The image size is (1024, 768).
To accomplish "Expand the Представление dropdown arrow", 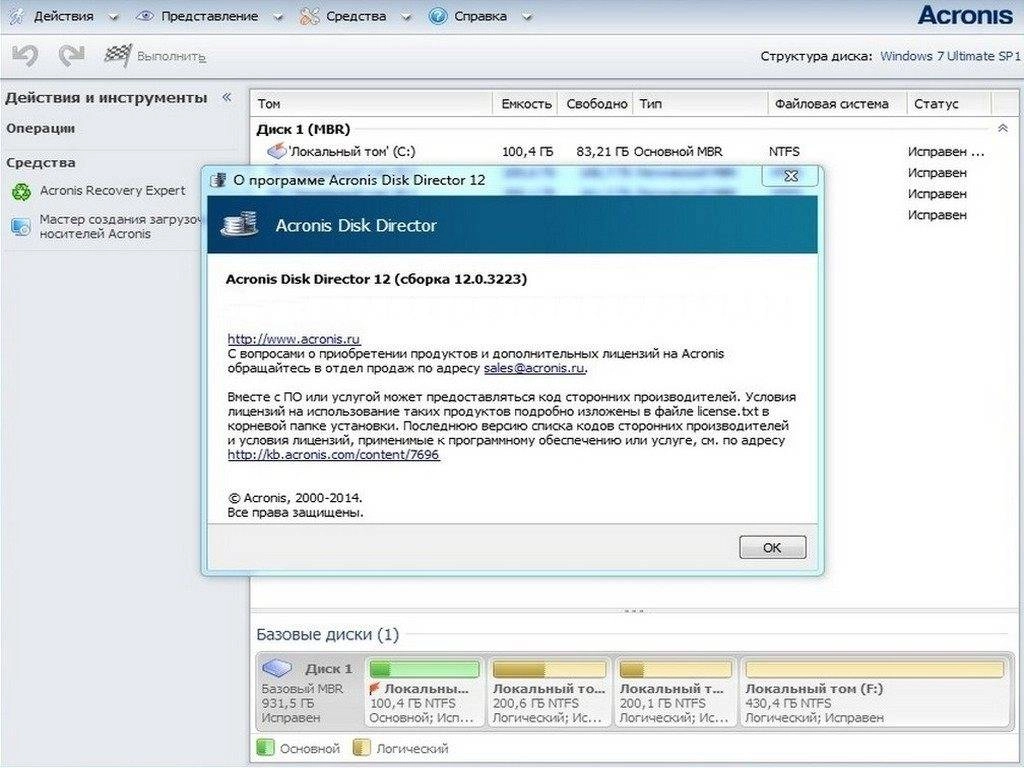I will pos(278,18).
